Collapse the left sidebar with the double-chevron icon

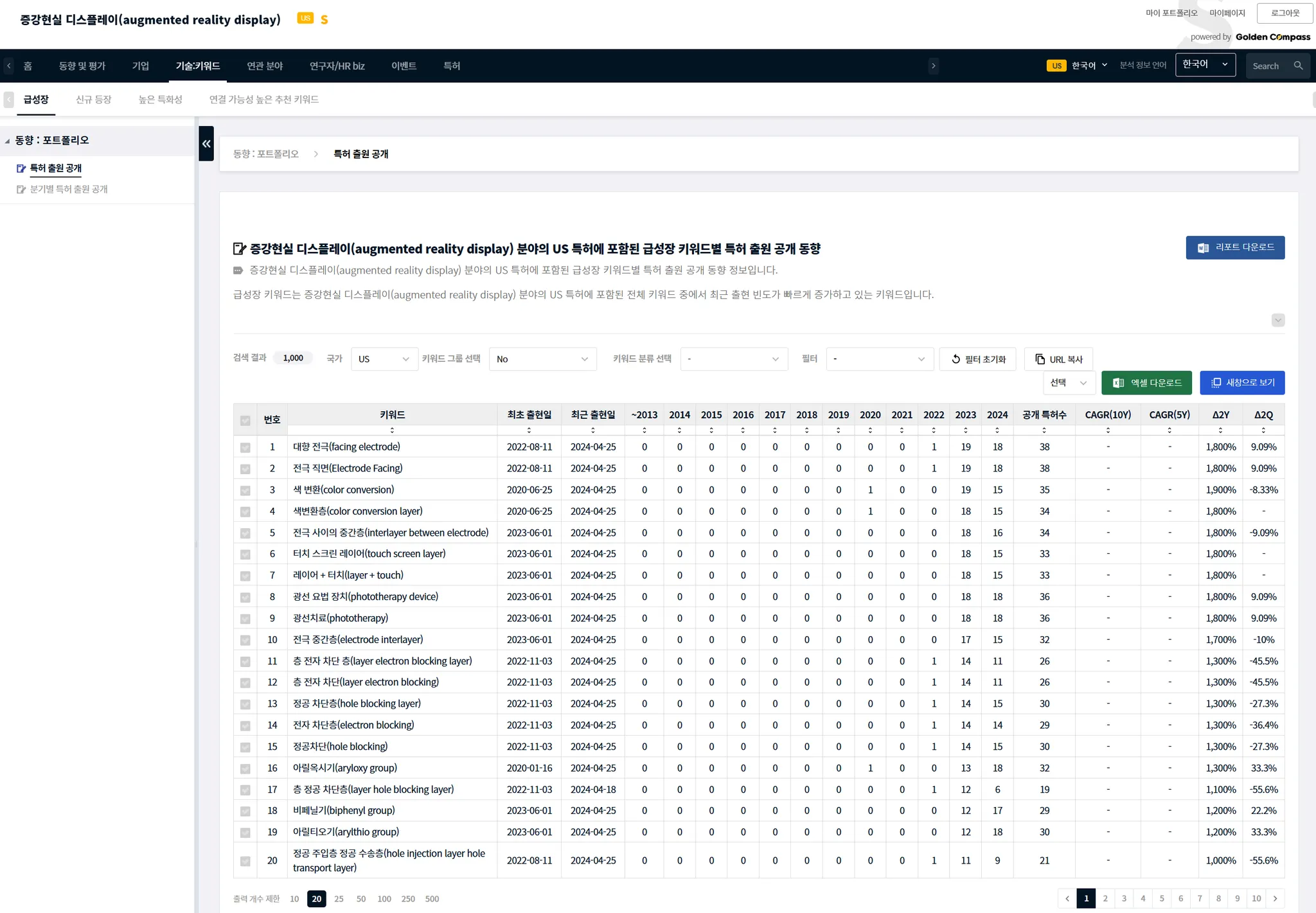(206, 144)
